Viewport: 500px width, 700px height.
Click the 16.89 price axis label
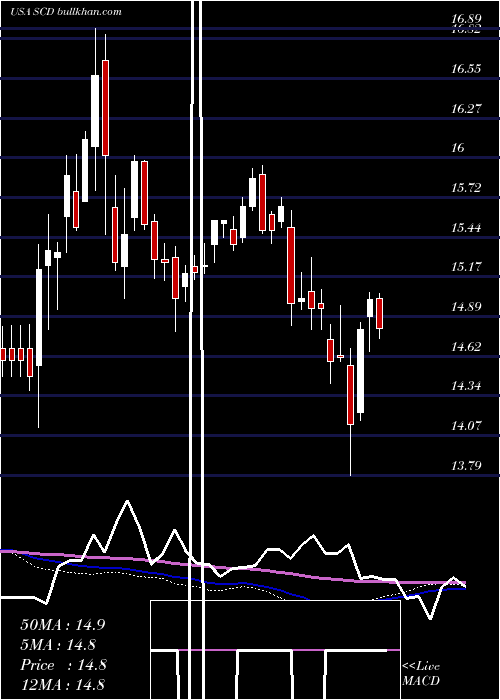point(466,19)
